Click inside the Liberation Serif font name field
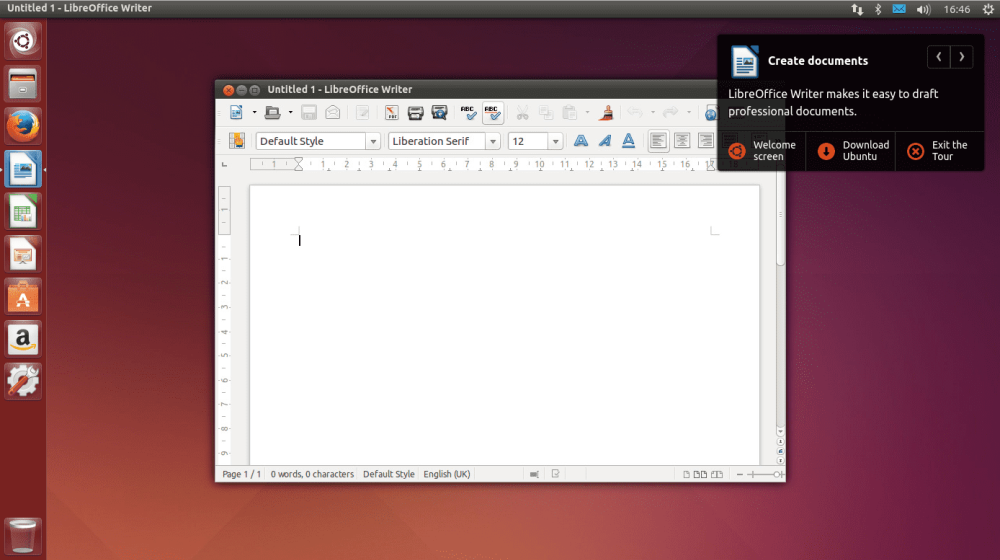 [437, 141]
